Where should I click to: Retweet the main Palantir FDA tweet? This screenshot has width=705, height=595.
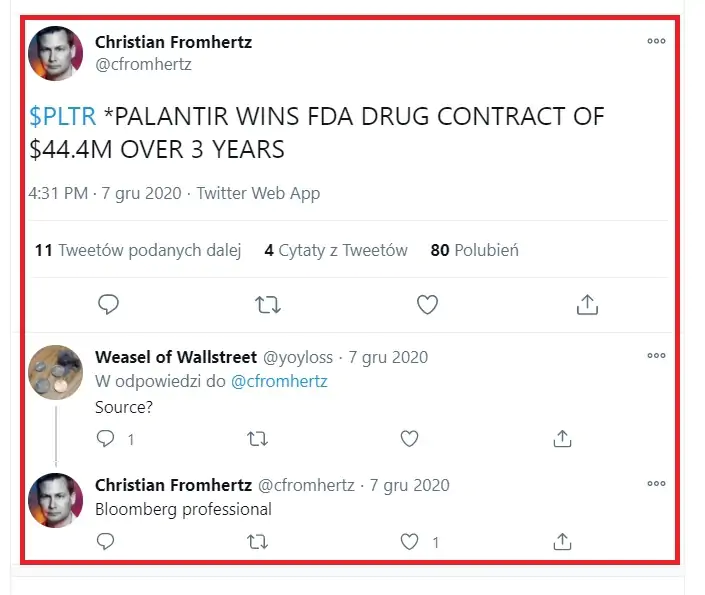268,304
